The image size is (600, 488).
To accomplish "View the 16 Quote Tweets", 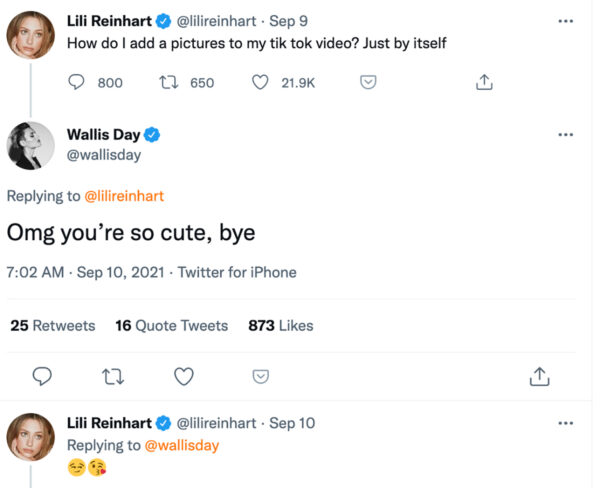I will pyautogui.click(x=171, y=325).
